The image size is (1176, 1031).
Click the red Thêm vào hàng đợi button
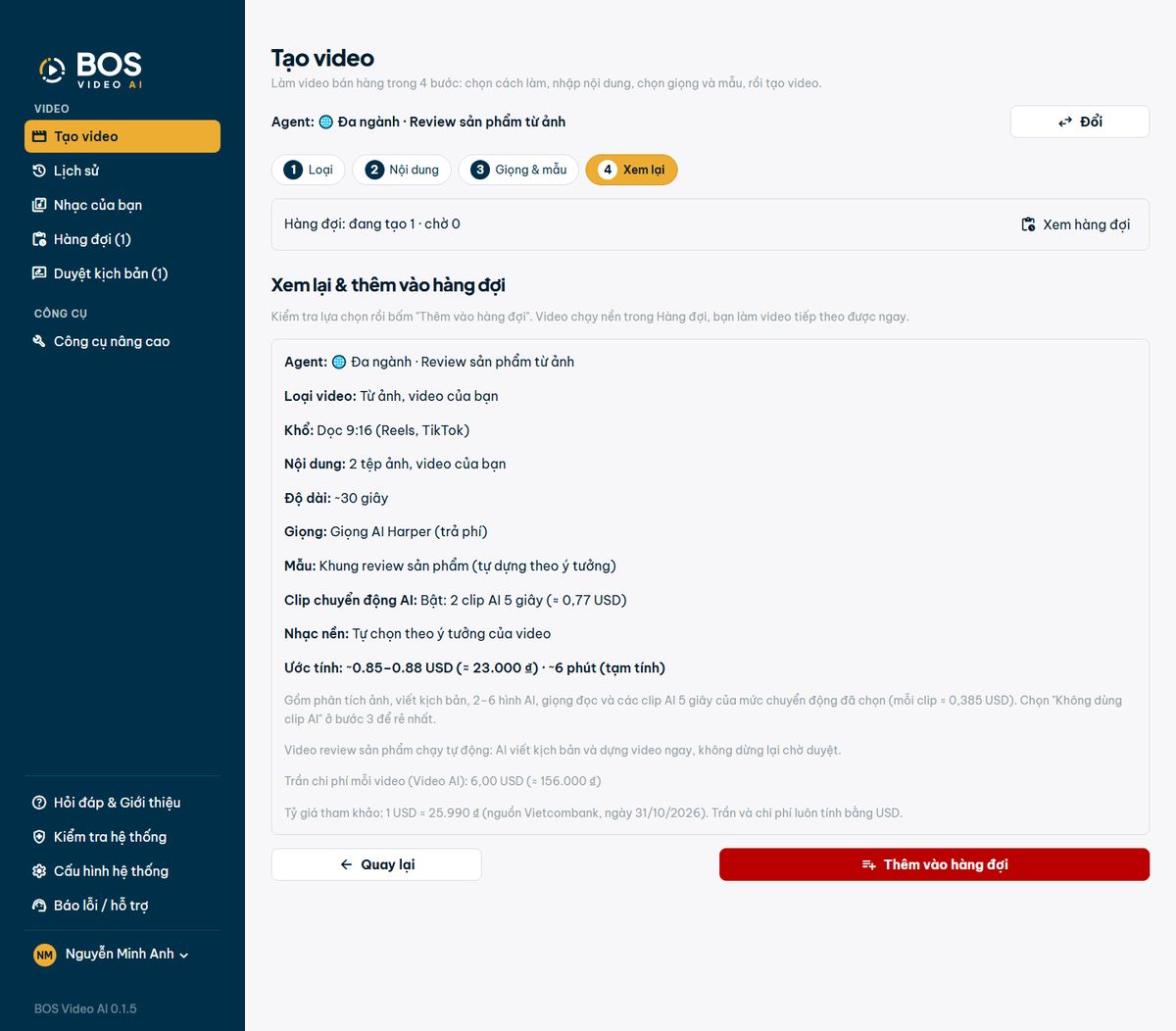934,864
